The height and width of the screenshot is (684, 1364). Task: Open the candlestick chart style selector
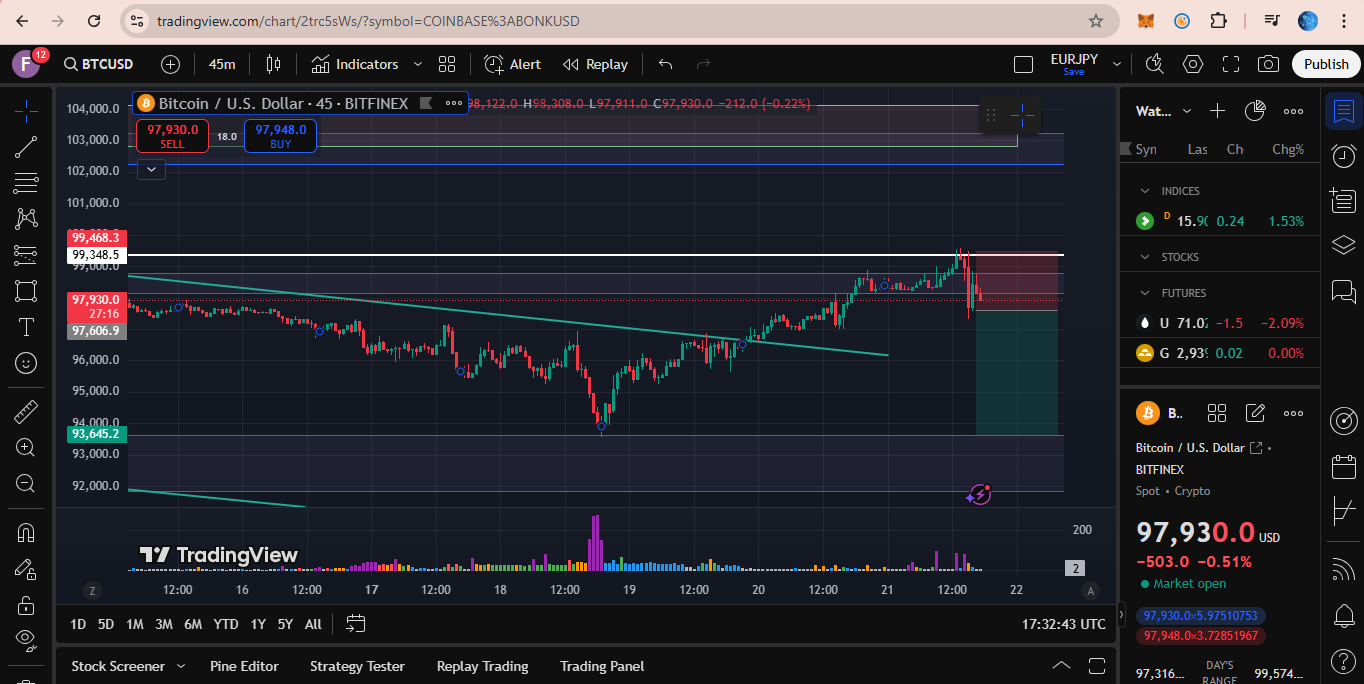coord(273,64)
